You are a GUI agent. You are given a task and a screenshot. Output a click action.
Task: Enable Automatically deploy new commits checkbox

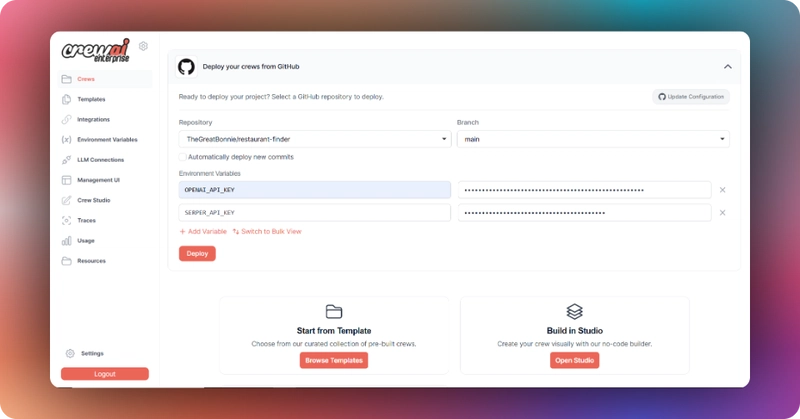click(x=182, y=157)
